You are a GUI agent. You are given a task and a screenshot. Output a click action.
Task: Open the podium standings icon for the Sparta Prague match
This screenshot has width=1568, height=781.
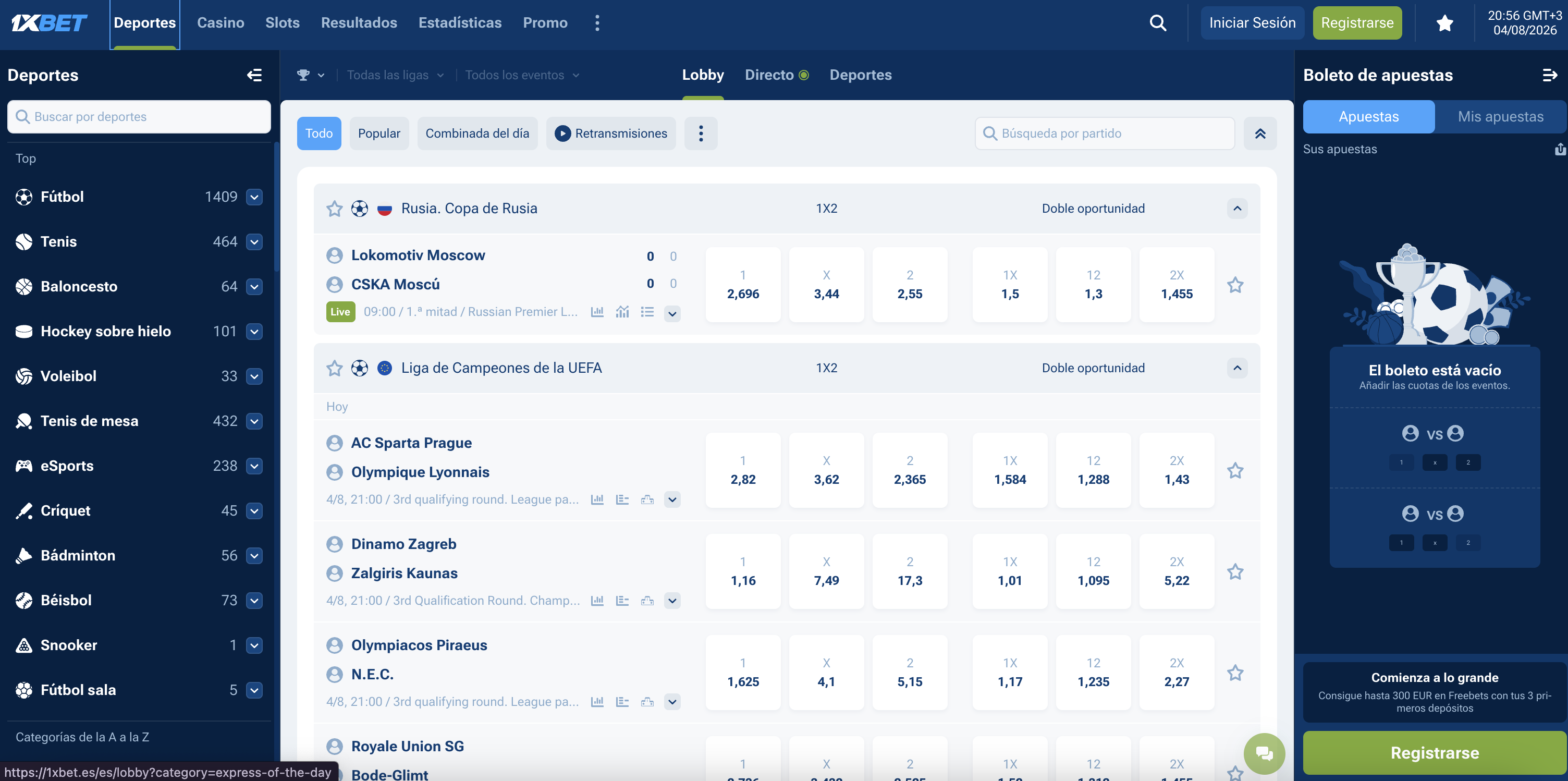click(x=647, y=499)
